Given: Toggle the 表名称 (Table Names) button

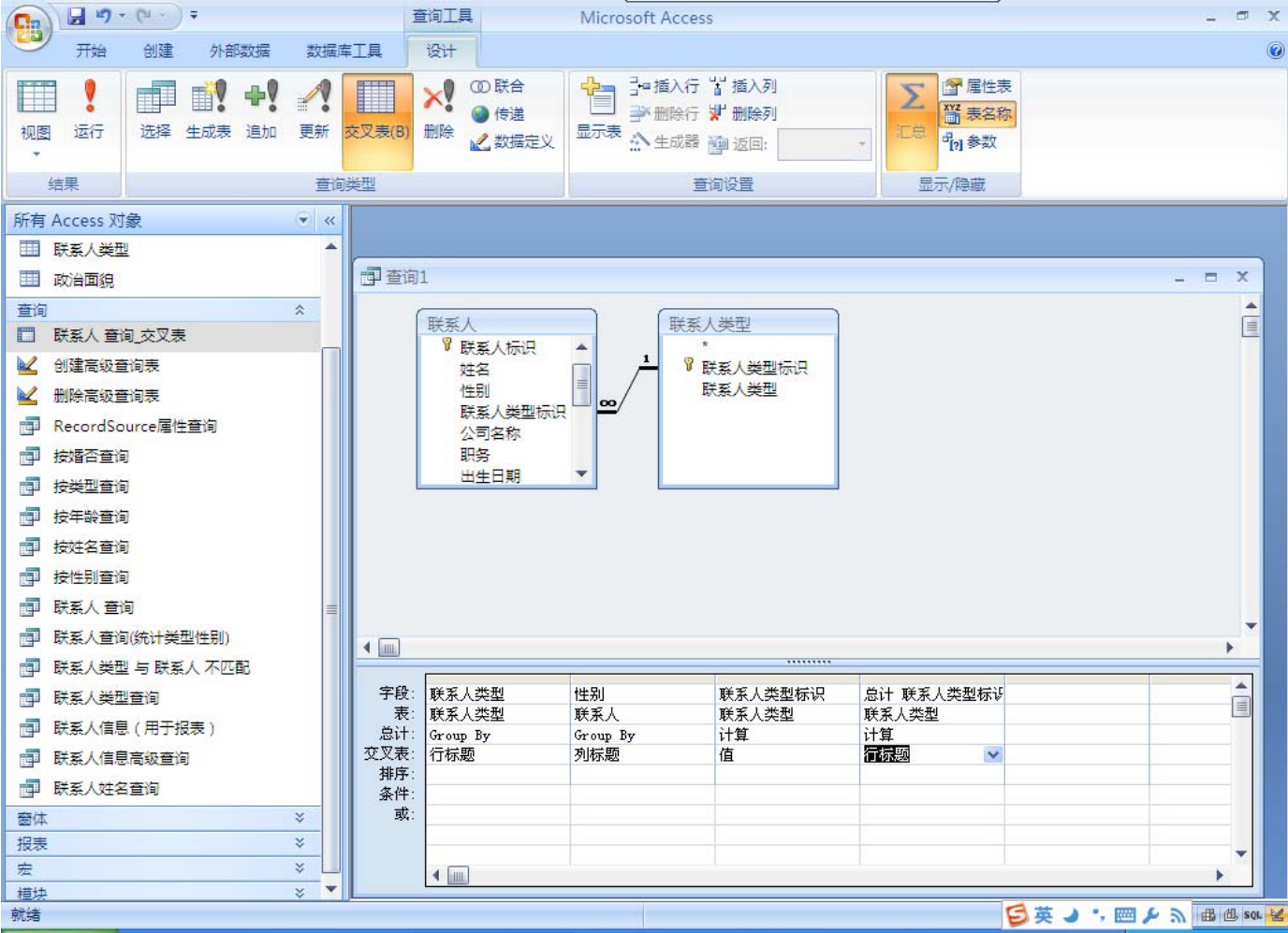Looking at the screenshot, I should click(978, 114).
